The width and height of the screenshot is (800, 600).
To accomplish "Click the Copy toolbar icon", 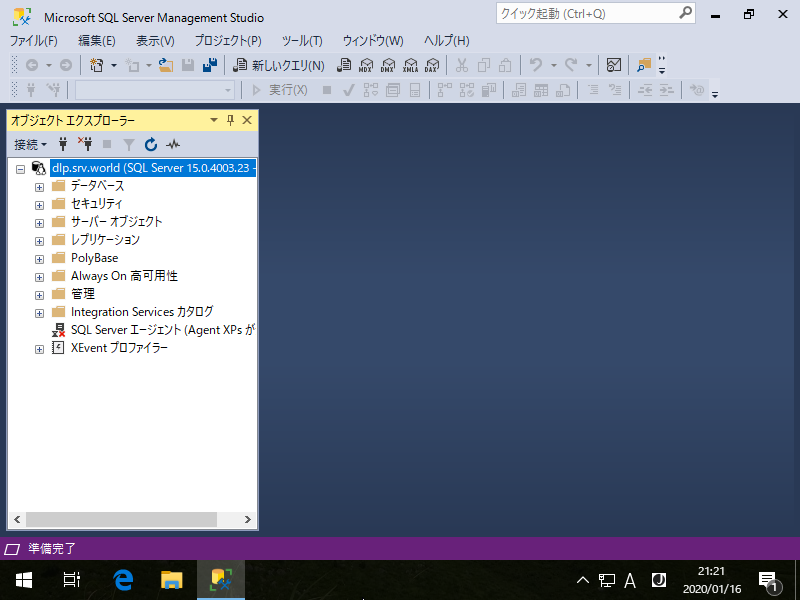I will click(484, 65).
